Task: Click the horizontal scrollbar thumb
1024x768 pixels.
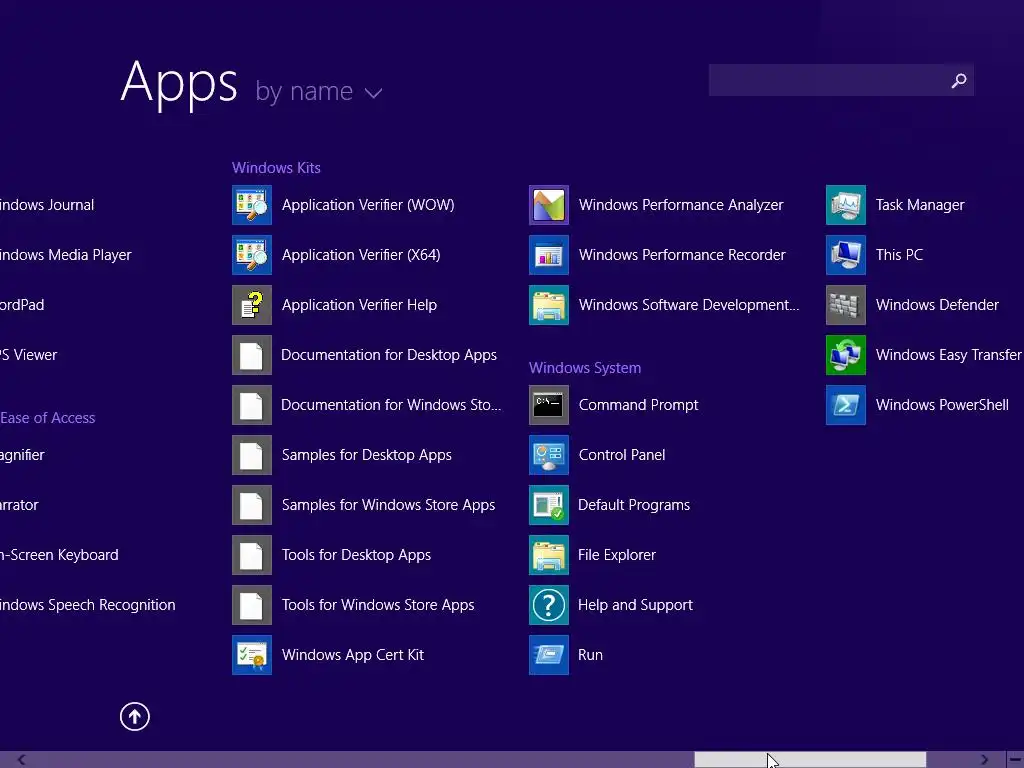Action: pyautogui.click(x=810, y=760)
